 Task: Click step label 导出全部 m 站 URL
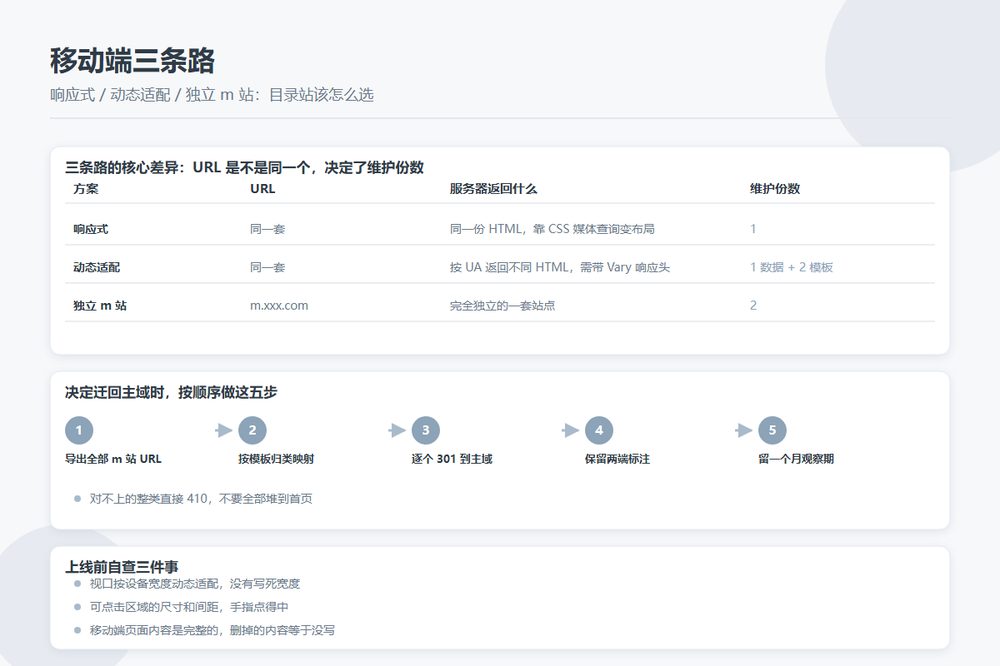(114, 459)
